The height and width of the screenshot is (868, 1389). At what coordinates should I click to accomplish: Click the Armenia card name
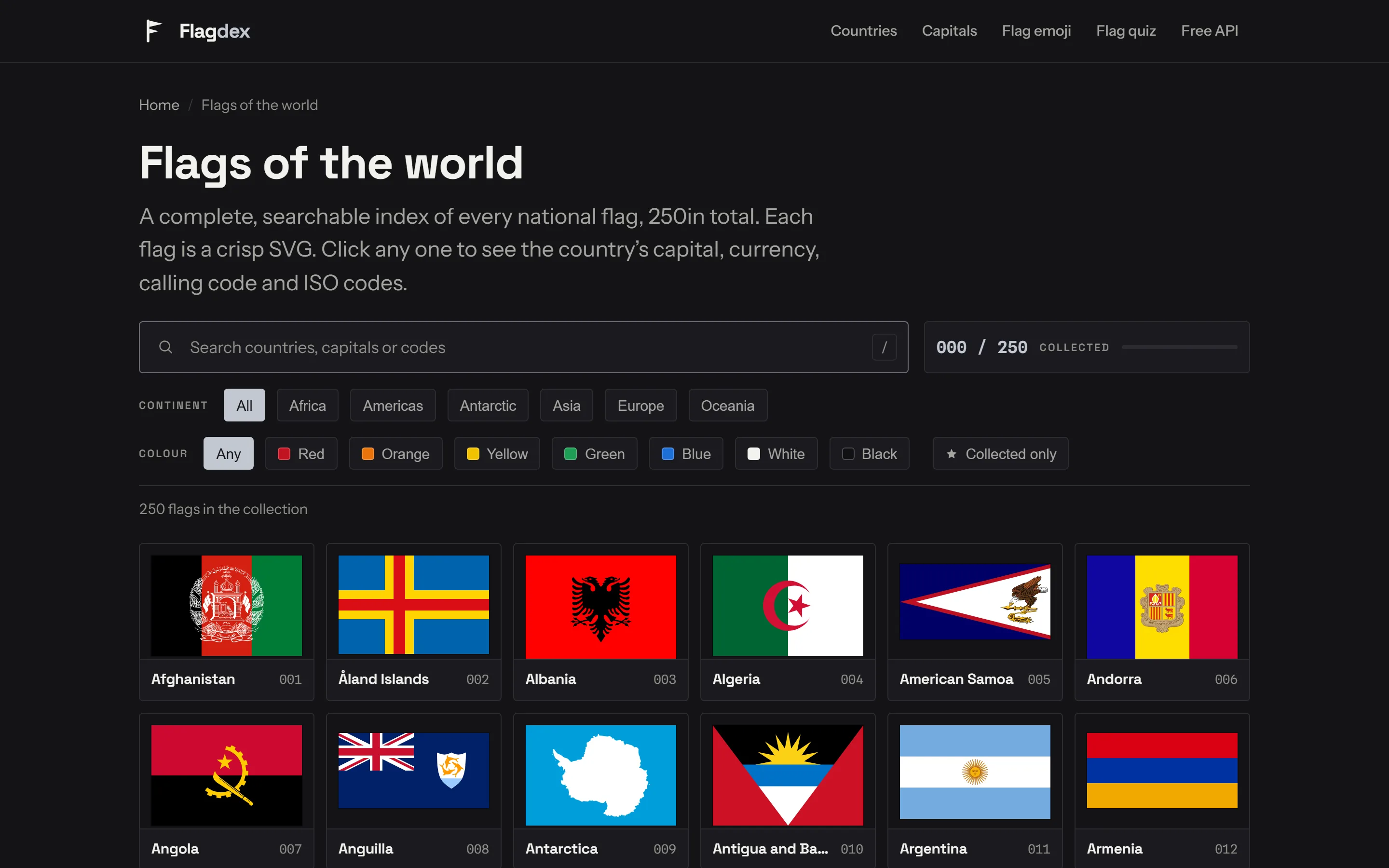1114,849
